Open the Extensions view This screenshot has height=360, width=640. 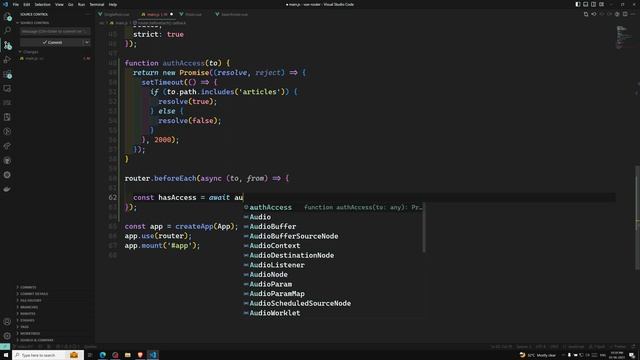[x=7, y=74]
